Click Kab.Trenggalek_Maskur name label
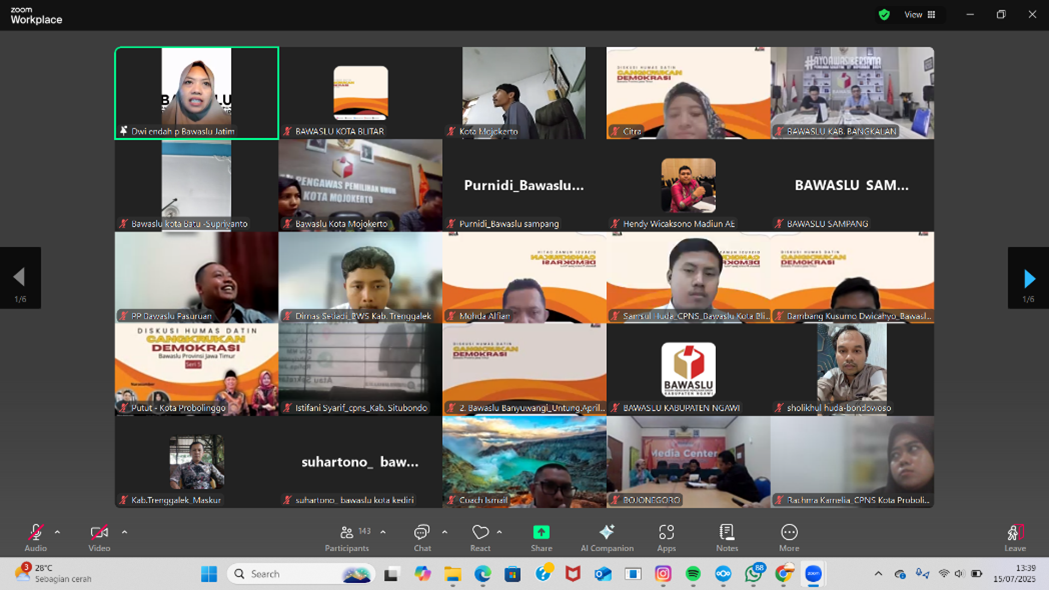The height and width of the screenshot is (590, 1049). coord(176,500)
